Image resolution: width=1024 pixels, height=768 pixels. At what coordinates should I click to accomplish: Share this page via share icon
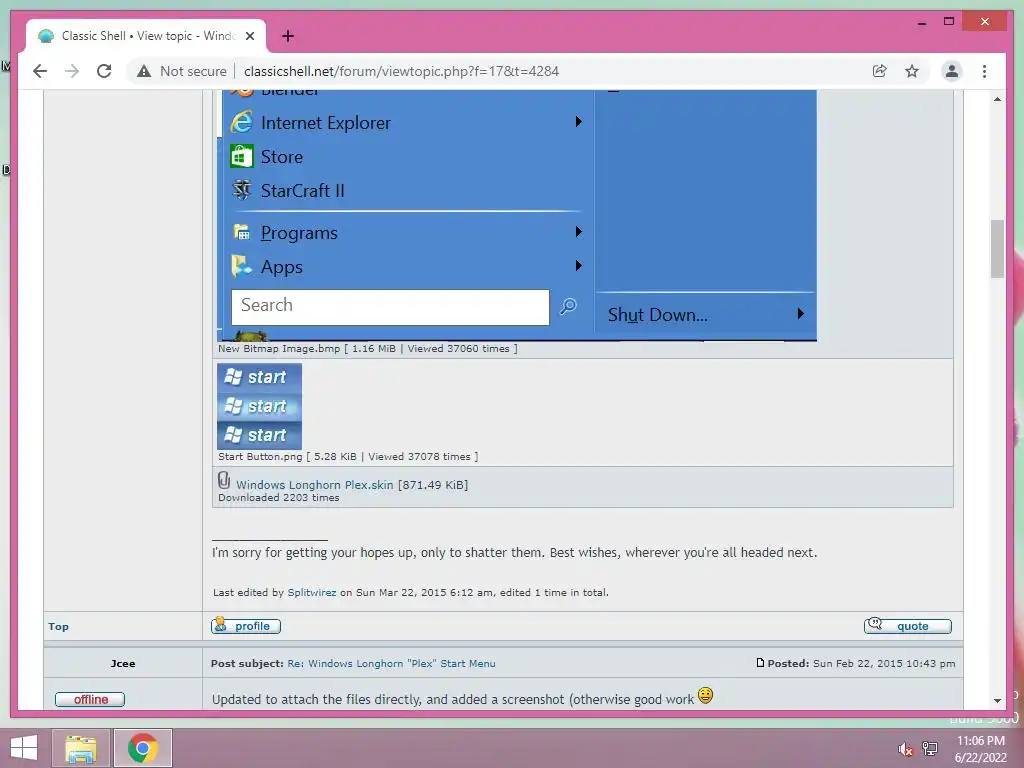pos(880,71)
